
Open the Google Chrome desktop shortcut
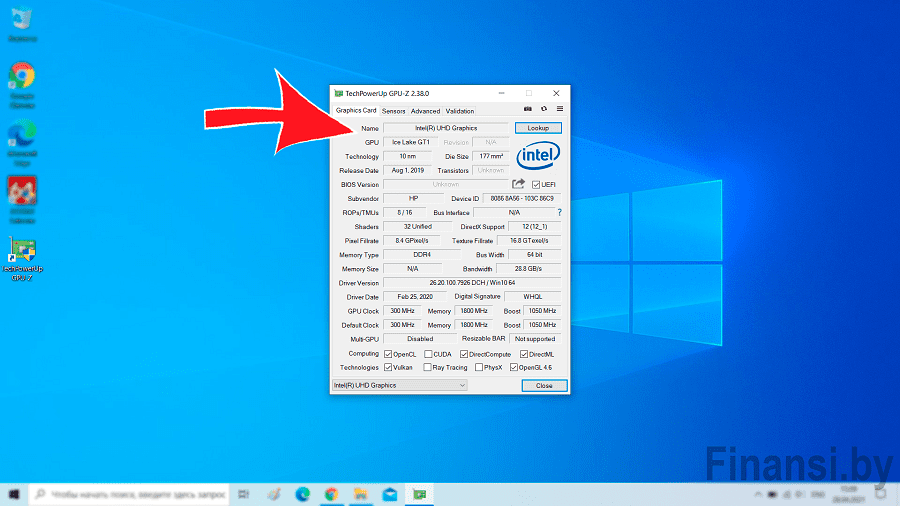click(22, 85)
